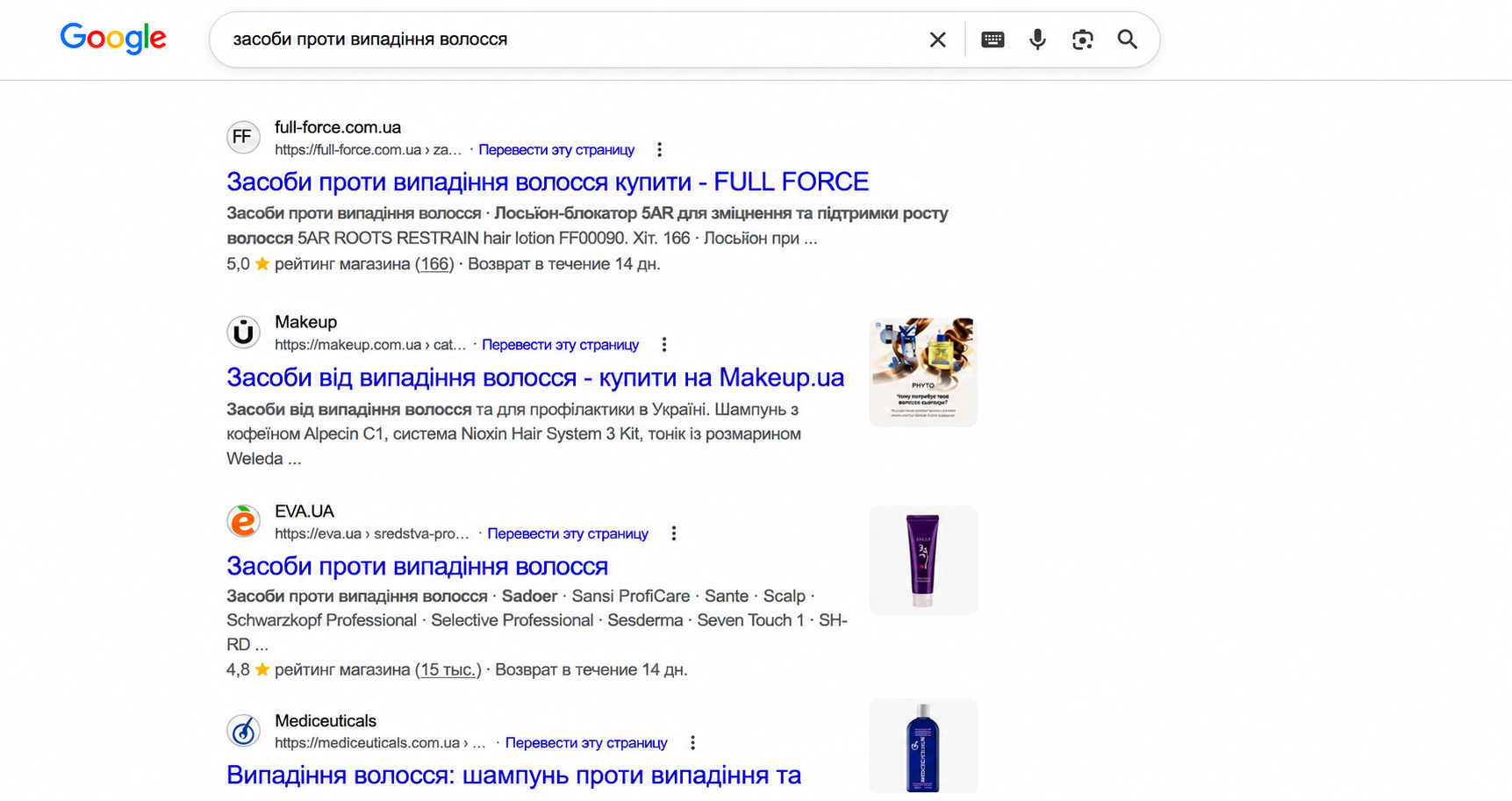Click the '15 тыс.' reviews count link
Viewport: 1512px width, 801px height.
pos(448,670)
